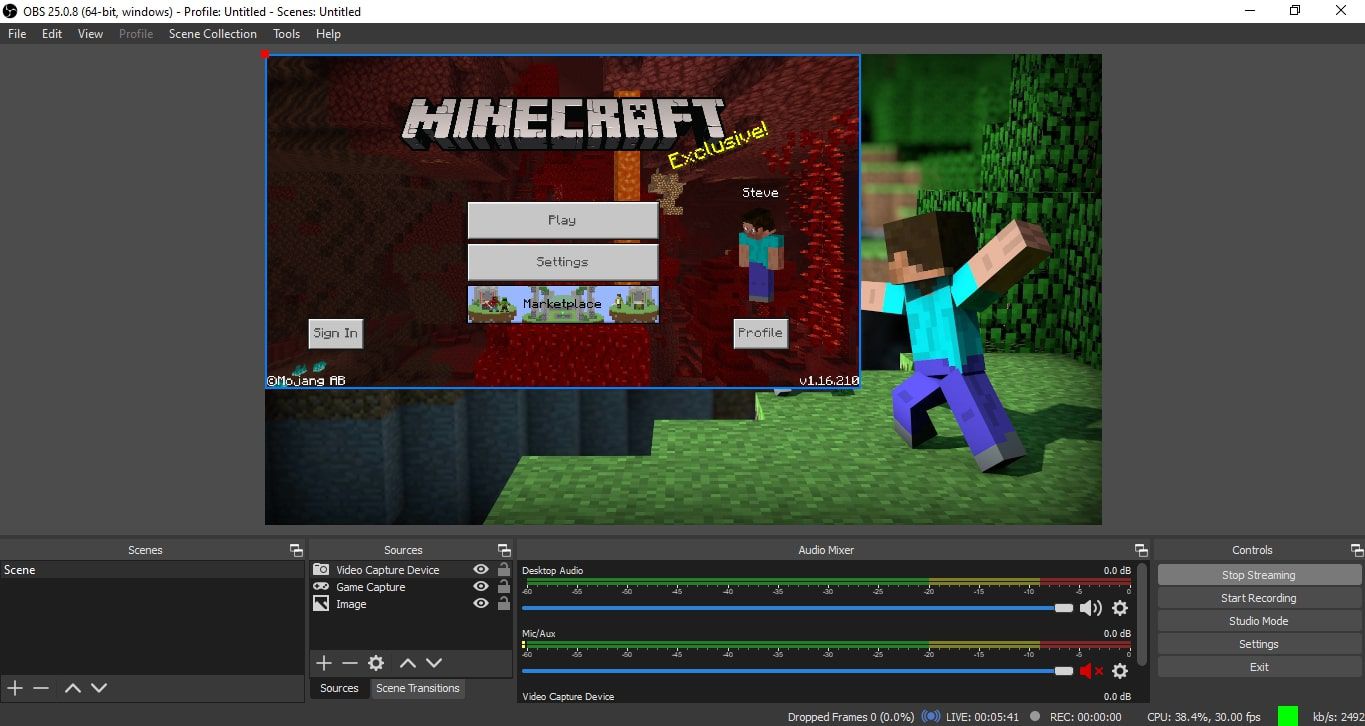Enable Studio Mode
The height and width of the screenshot is (726, 1365).
coord(1259,621)
